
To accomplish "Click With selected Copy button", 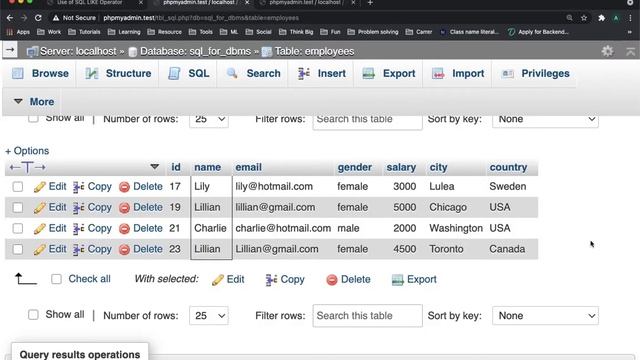I will (x=285, y=280).
